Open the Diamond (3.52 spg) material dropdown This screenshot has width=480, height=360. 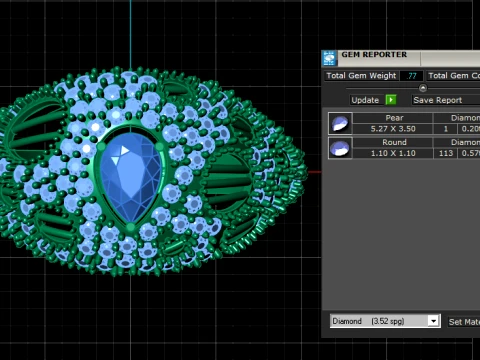(385, 321)
